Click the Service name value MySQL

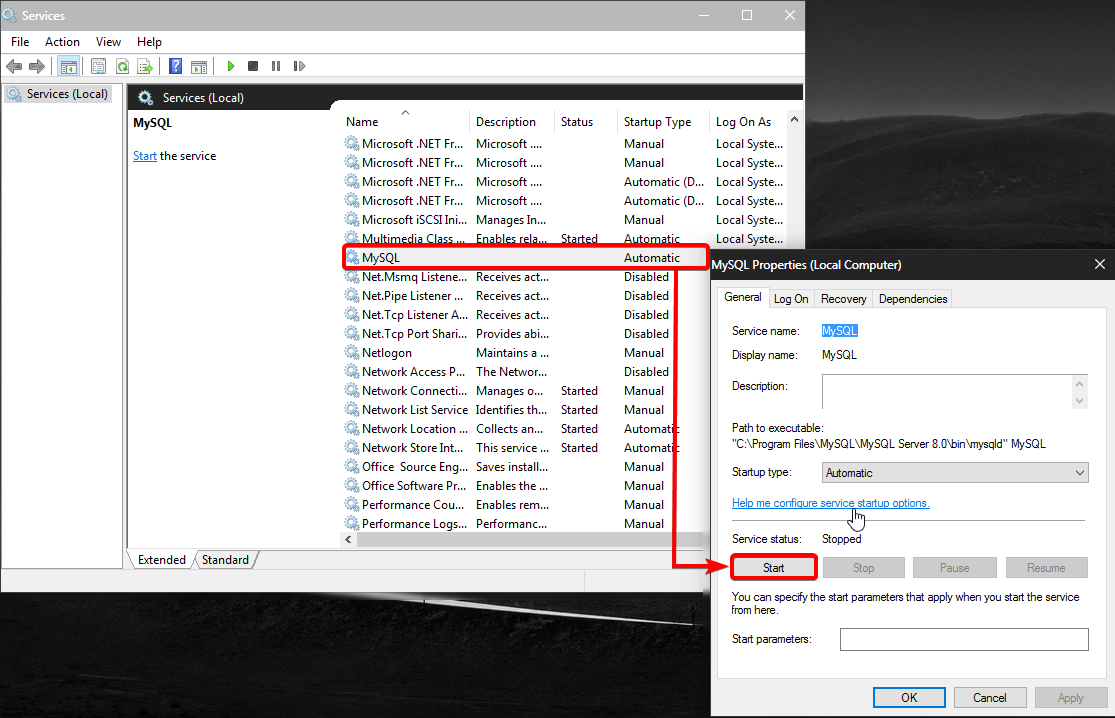click(840, 331)
